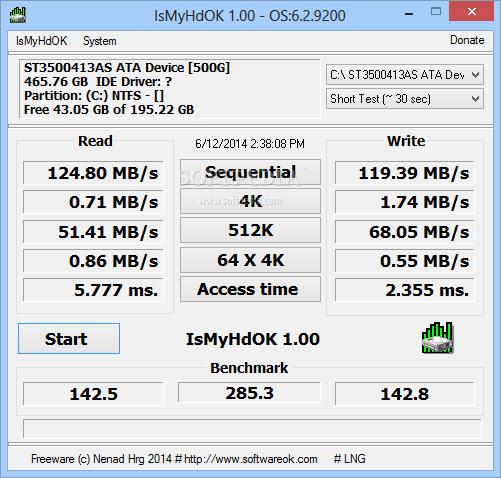Click the empty progress bar
501x478 pixels.
(252, 429)
